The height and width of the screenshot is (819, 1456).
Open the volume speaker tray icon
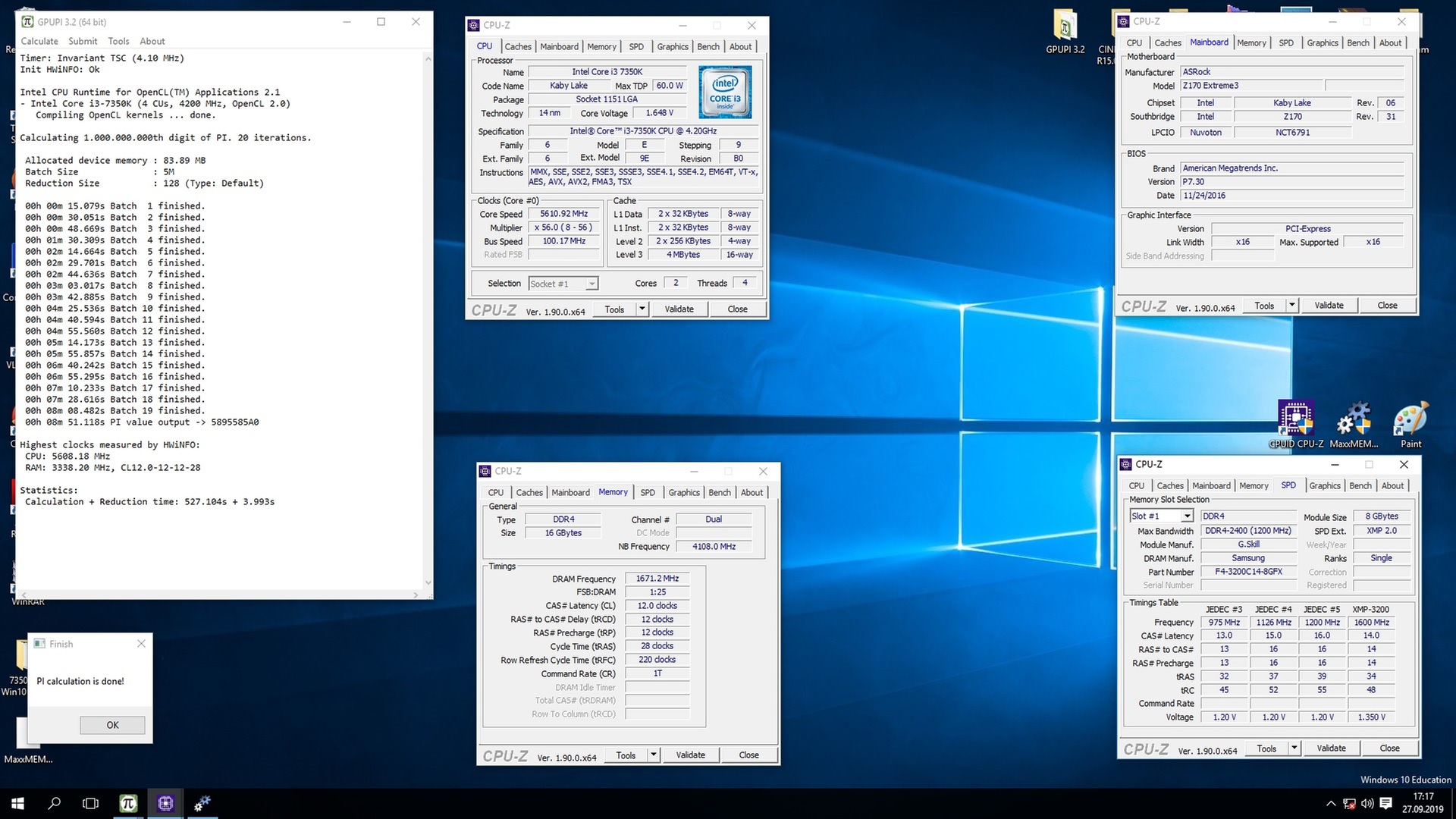(x=1367, y=804)
